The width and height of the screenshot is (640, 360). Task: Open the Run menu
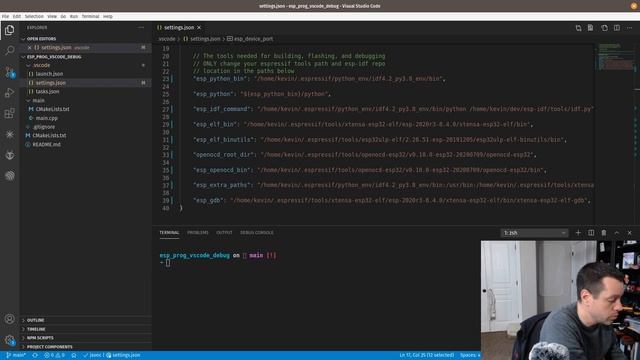point(73,16)
